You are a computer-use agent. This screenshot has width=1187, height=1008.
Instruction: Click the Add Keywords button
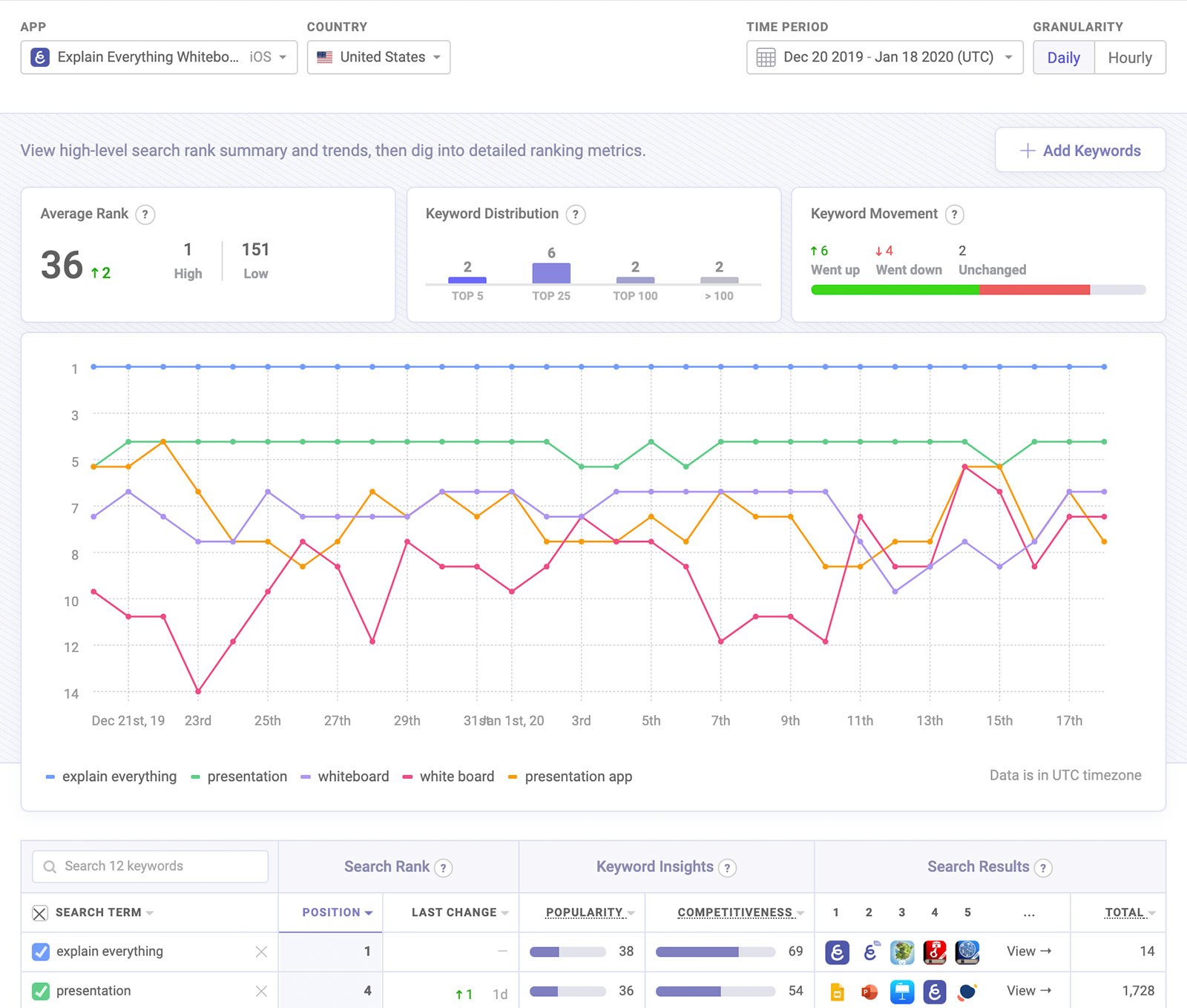[1080, 151]
